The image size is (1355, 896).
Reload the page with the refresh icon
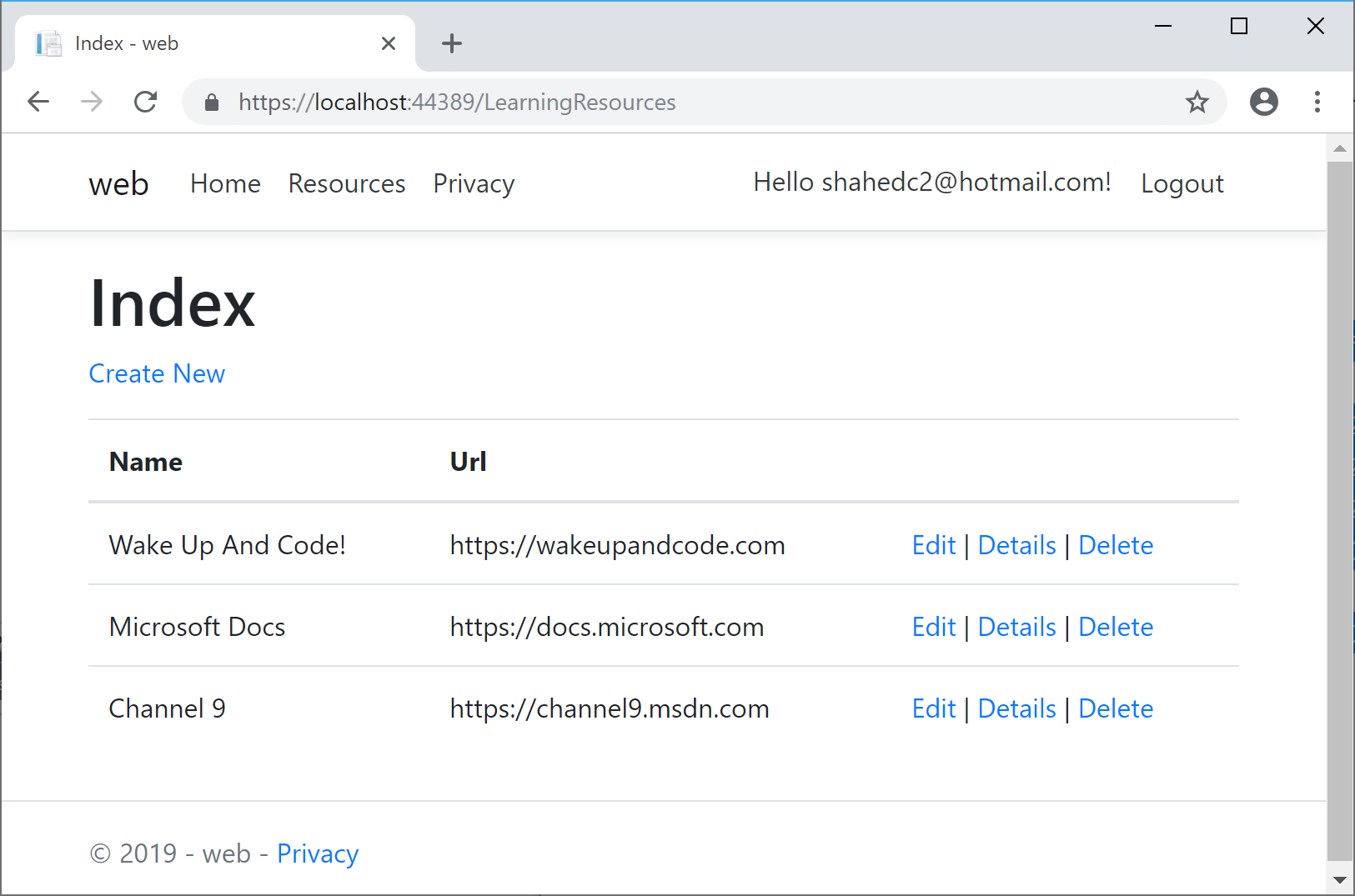146,102
